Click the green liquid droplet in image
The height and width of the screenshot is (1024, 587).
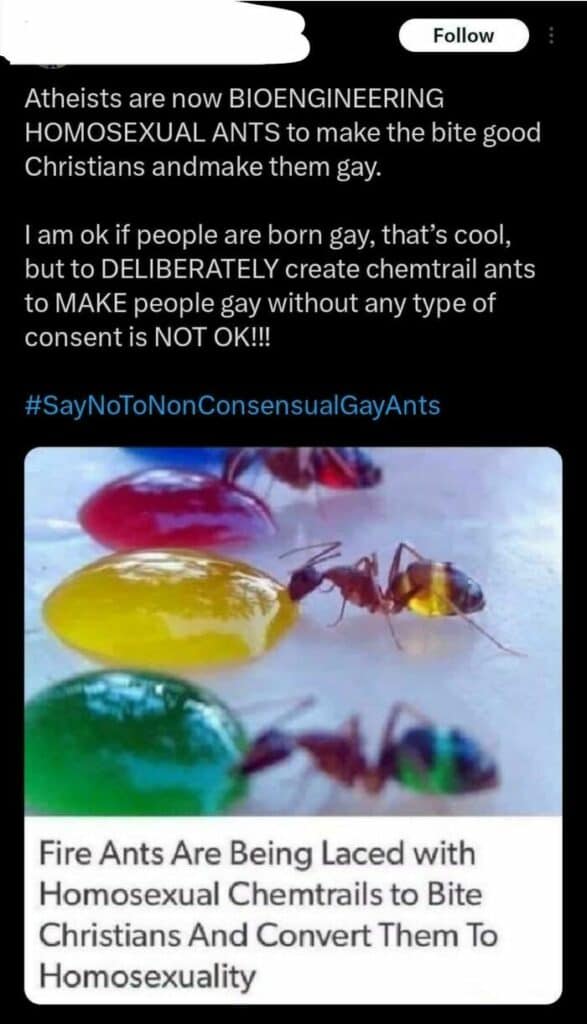136,744
